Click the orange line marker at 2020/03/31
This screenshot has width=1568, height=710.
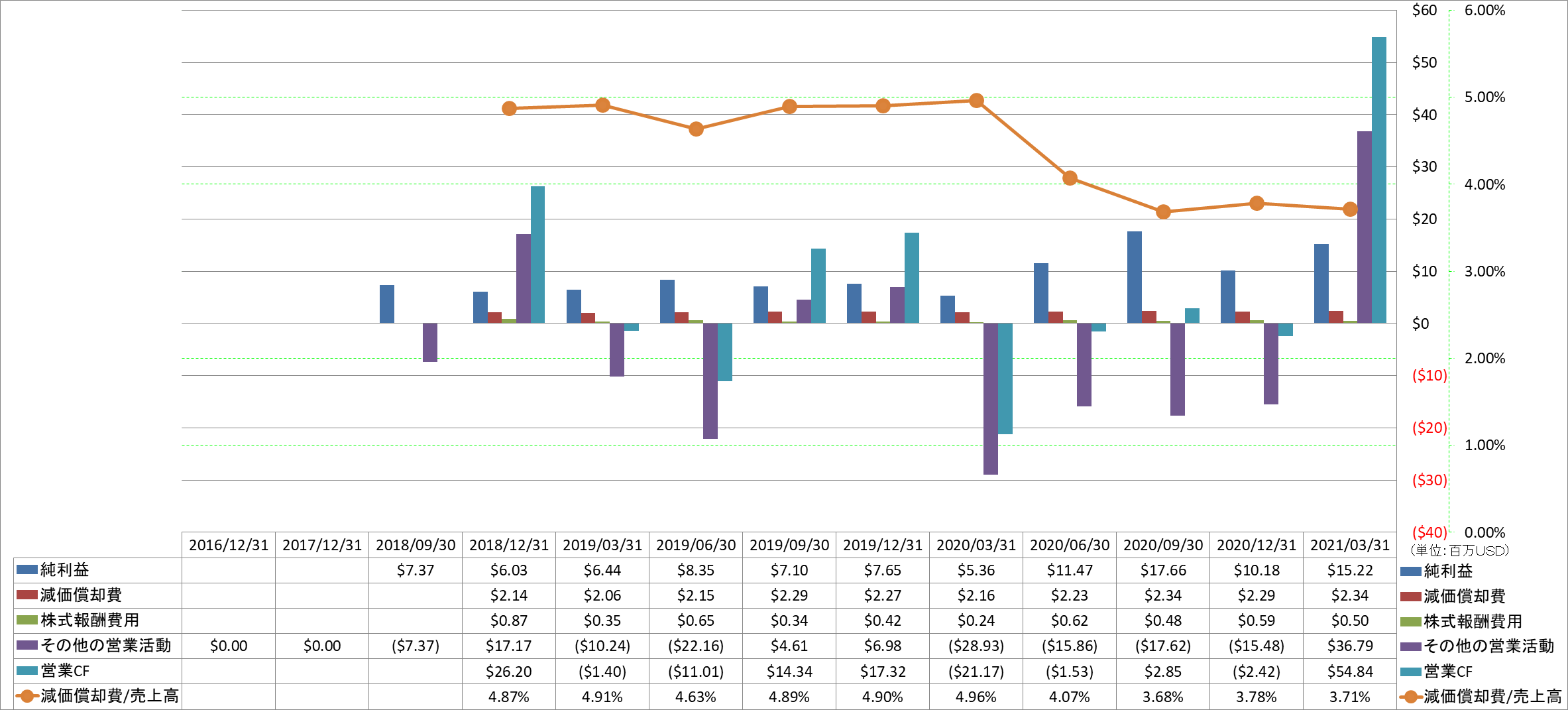pyautogui.click(x=976, y=101)
